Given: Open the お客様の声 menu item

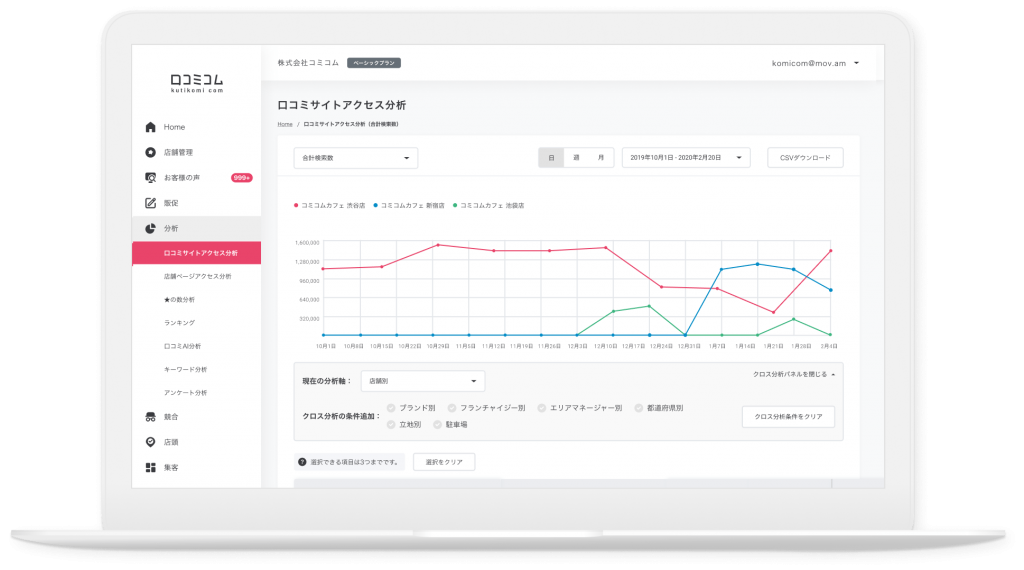Looking at the screenshot, I should click(197, 178).
